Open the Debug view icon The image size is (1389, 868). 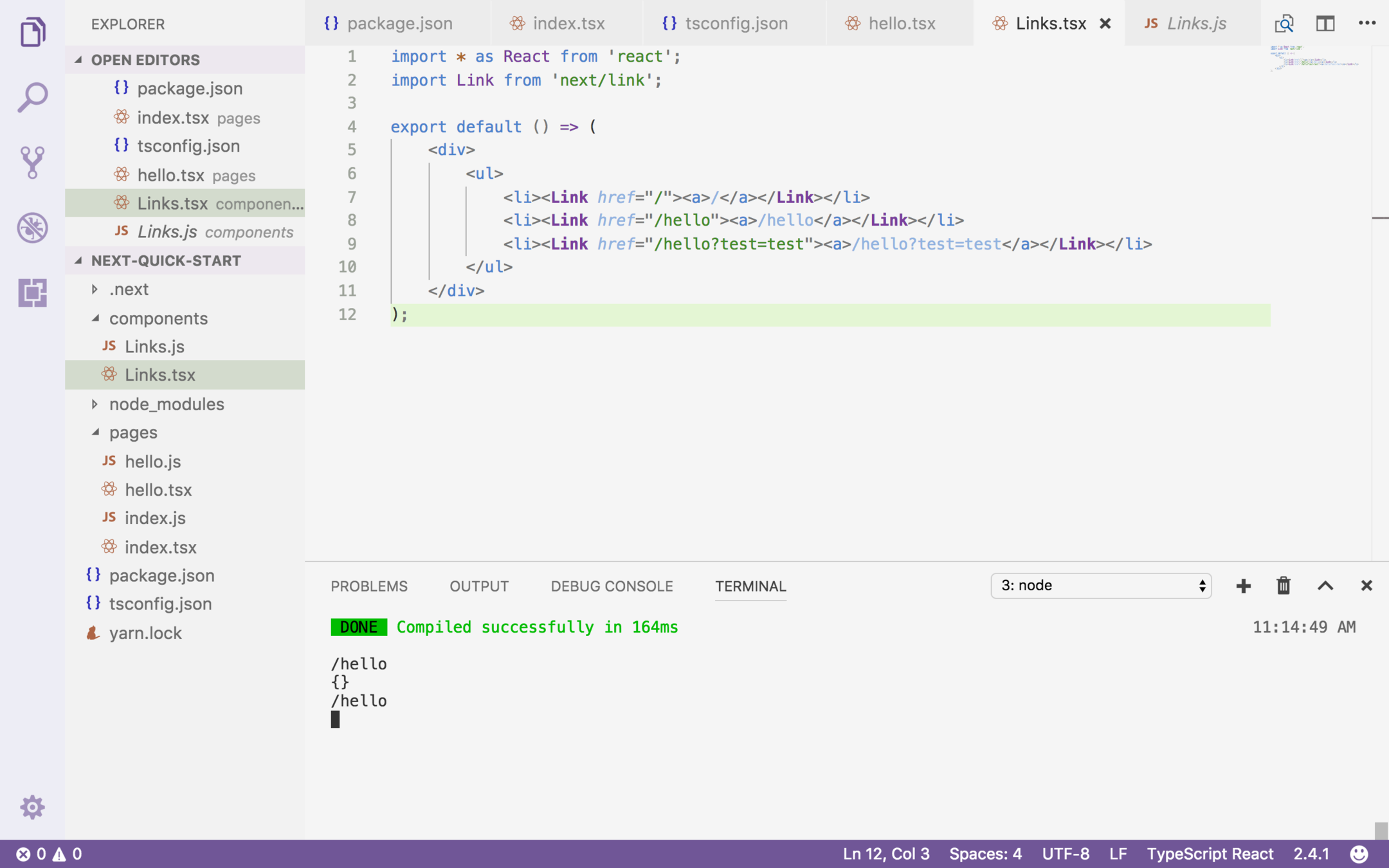(32, 228)
